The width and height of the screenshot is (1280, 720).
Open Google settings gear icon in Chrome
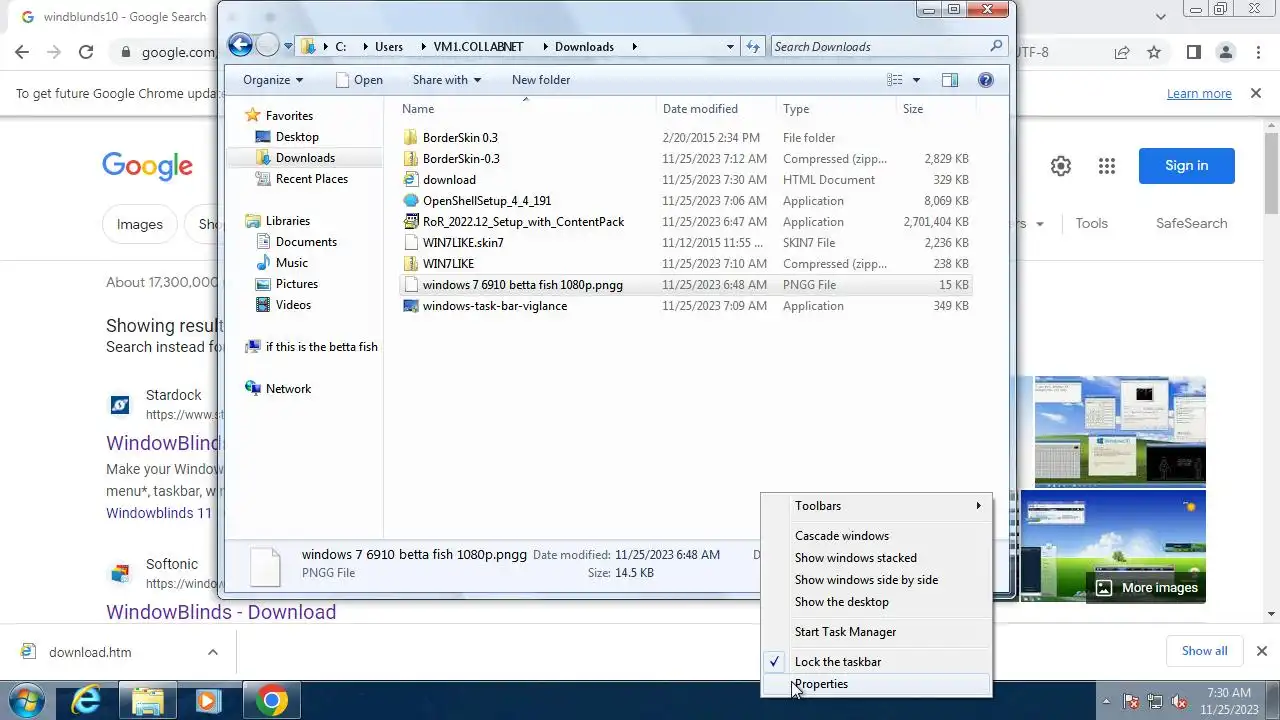[x=1061, y=166]
